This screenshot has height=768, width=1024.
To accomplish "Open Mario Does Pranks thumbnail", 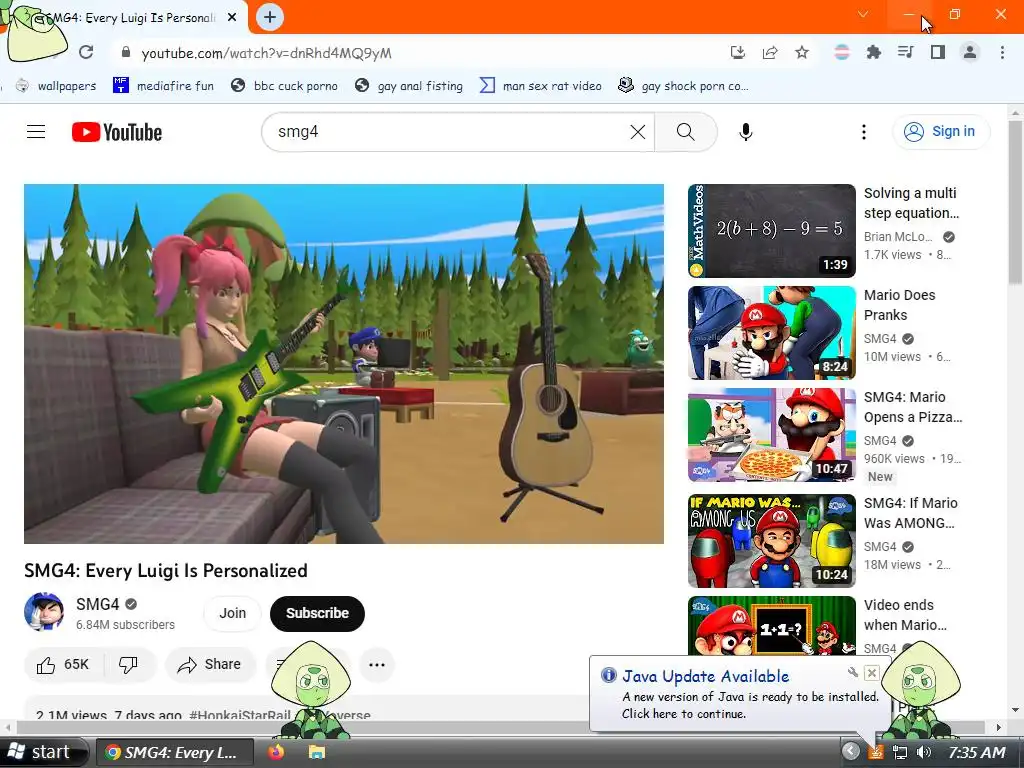I will click(x=771, y=333).
